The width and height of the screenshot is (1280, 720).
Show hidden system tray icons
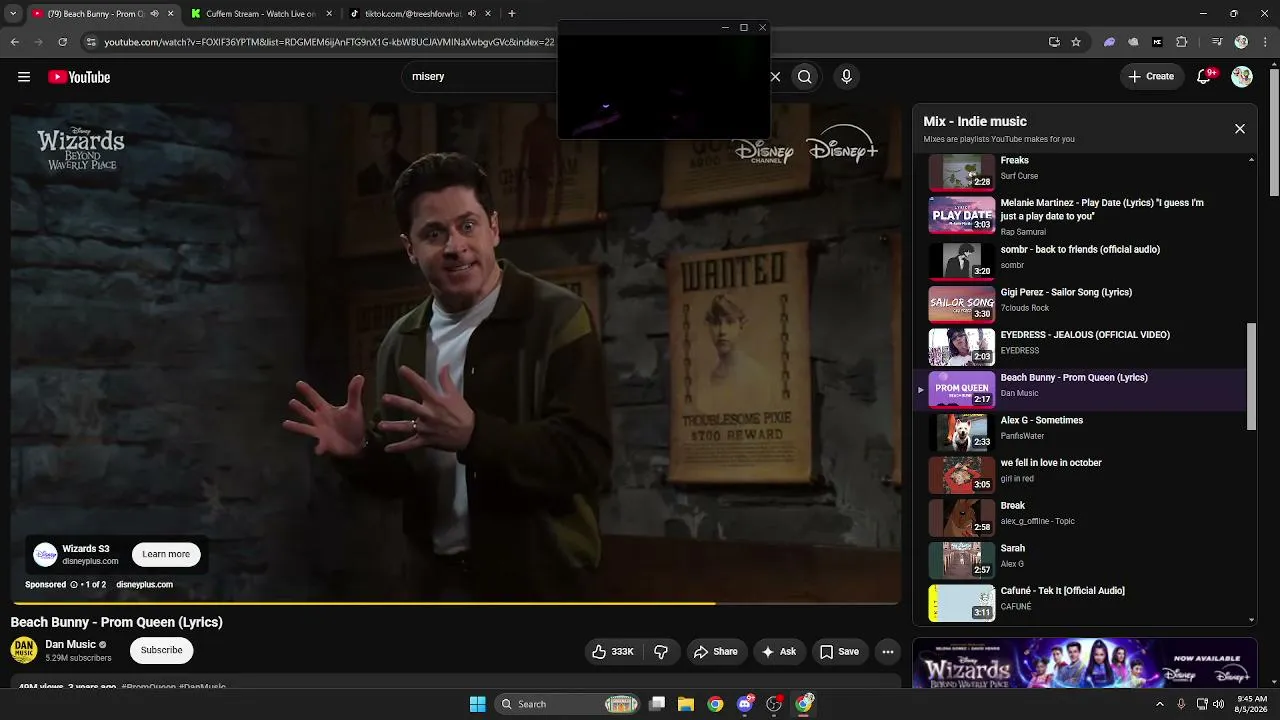[x=1160, y=704]
